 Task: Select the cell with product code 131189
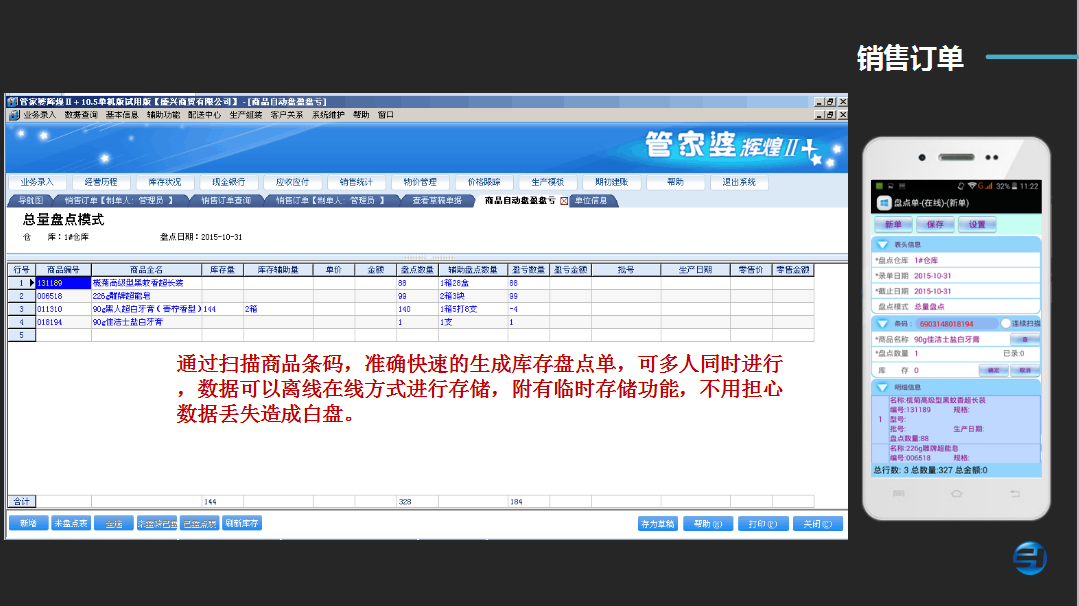click(x=63, y=283)
